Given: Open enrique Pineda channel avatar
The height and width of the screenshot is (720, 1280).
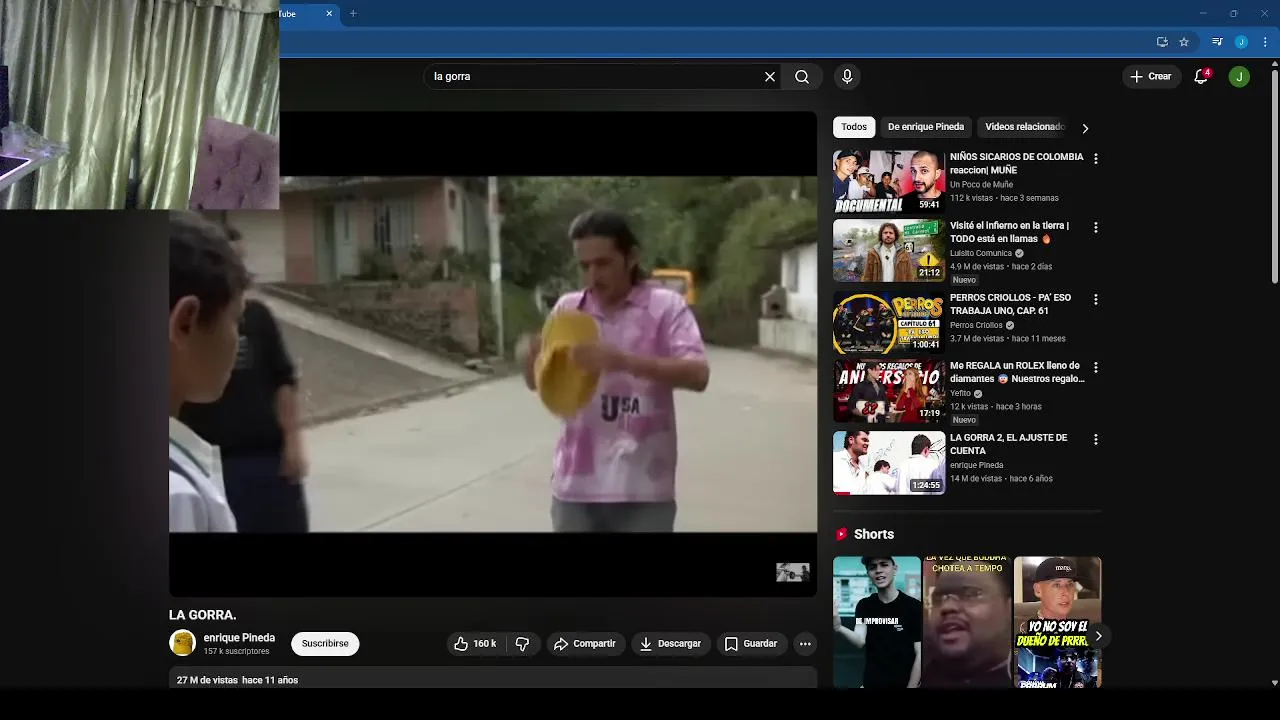Looking at the screenshot, I should click(182, 643).
